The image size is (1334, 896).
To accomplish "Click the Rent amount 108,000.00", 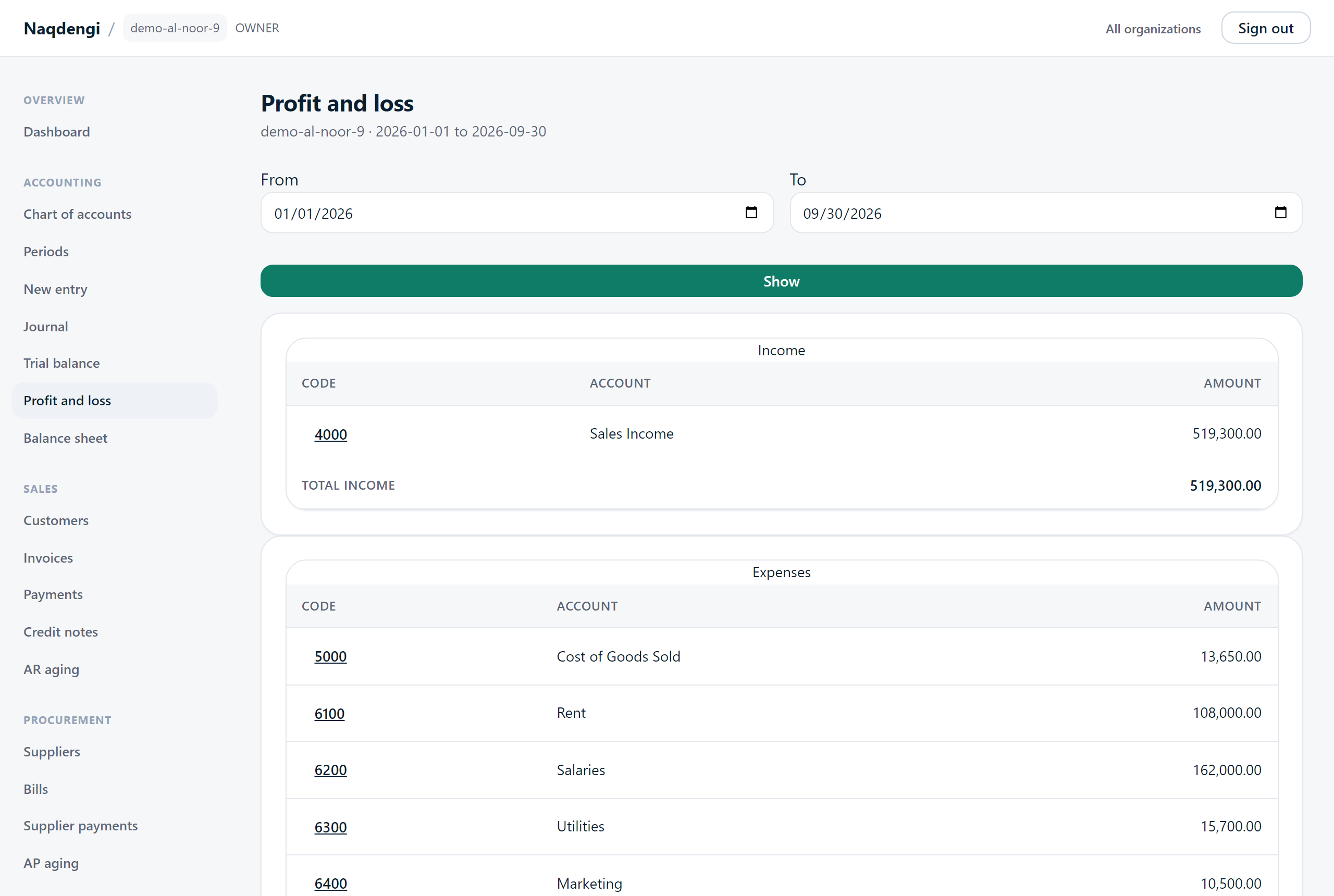I will point(1227,713).
